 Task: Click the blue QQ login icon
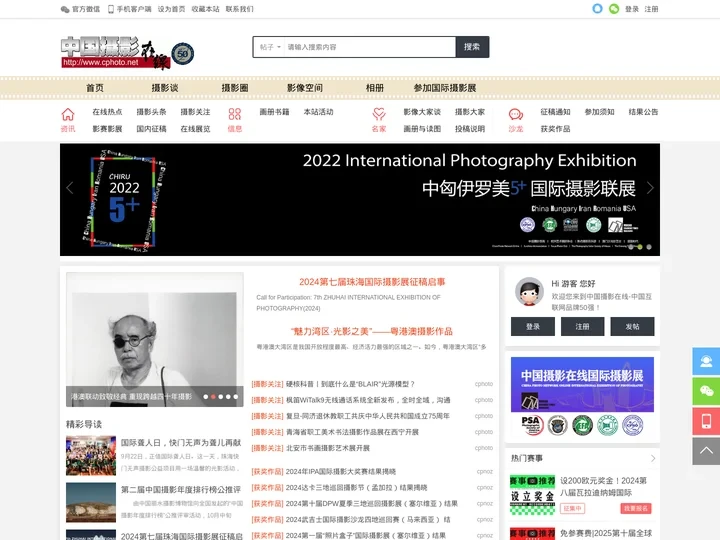(x=597, y=9)
